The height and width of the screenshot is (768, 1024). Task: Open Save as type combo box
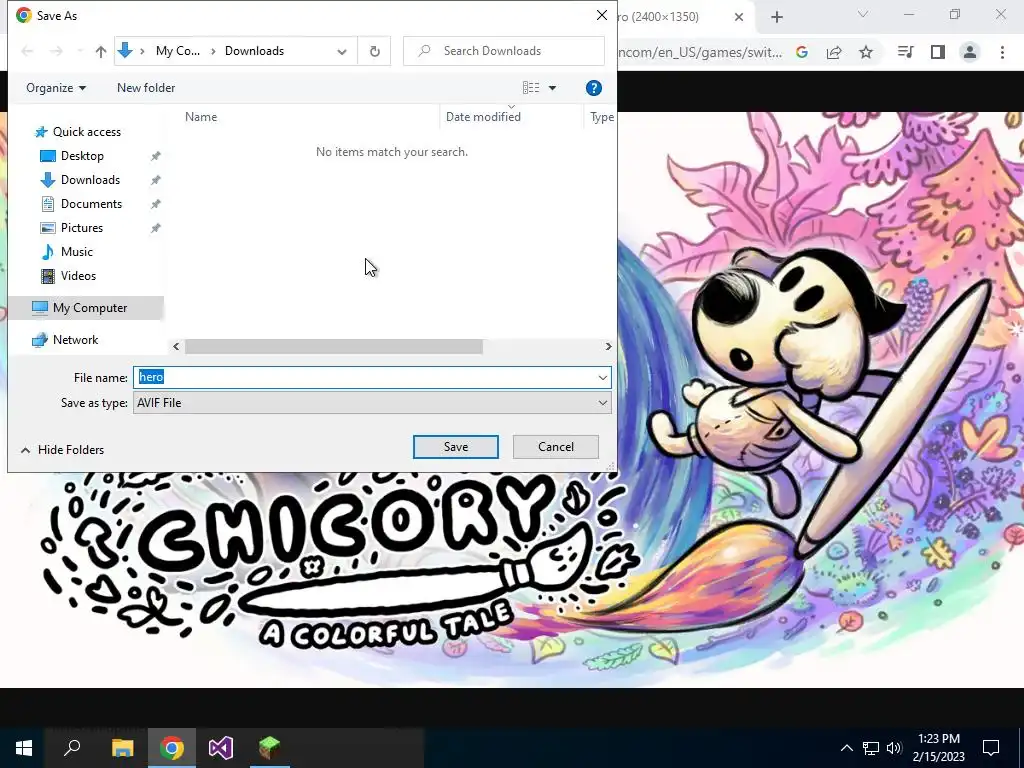point(372,403)
